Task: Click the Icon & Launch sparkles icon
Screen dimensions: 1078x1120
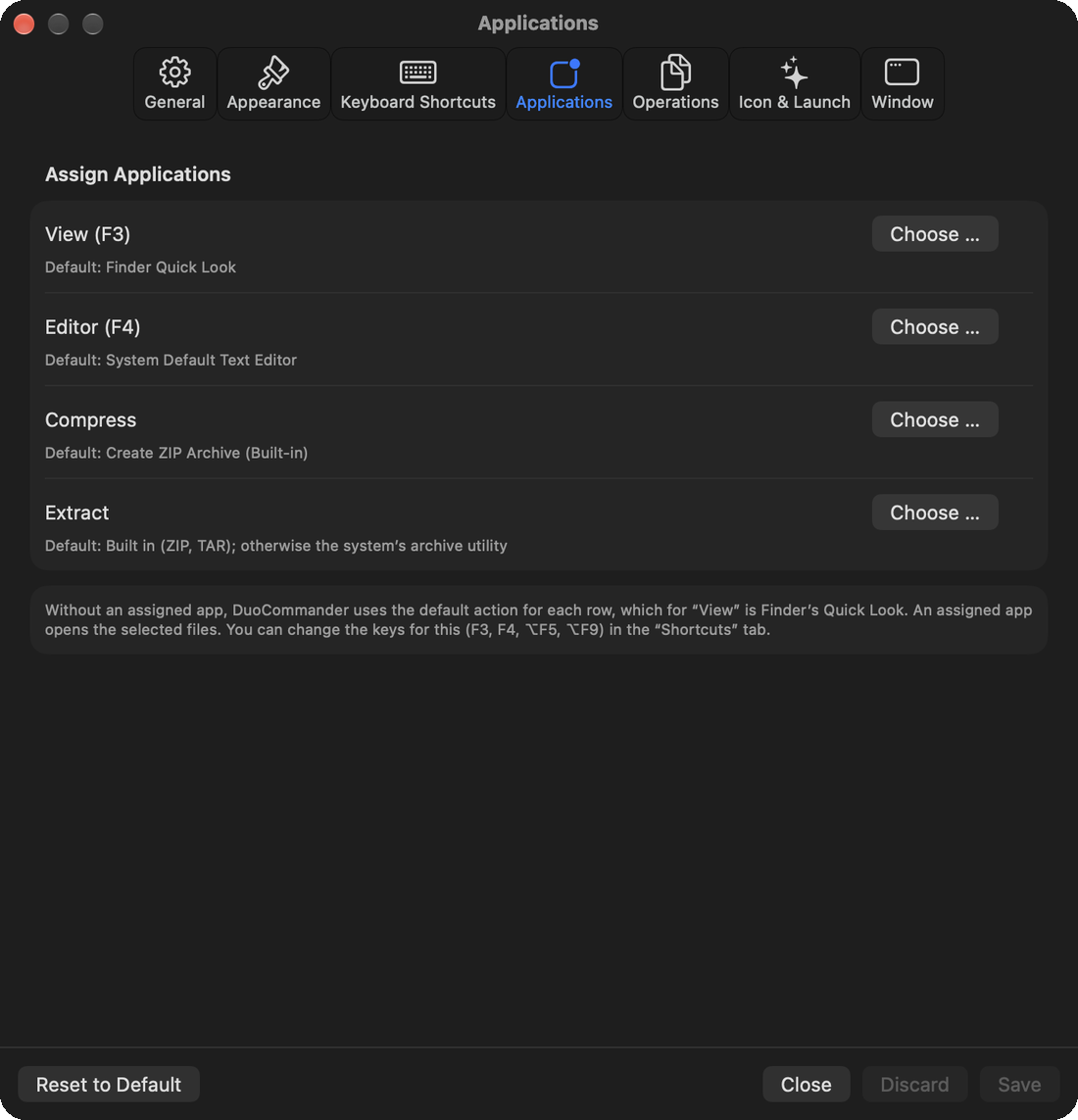Action: [794, 73]
